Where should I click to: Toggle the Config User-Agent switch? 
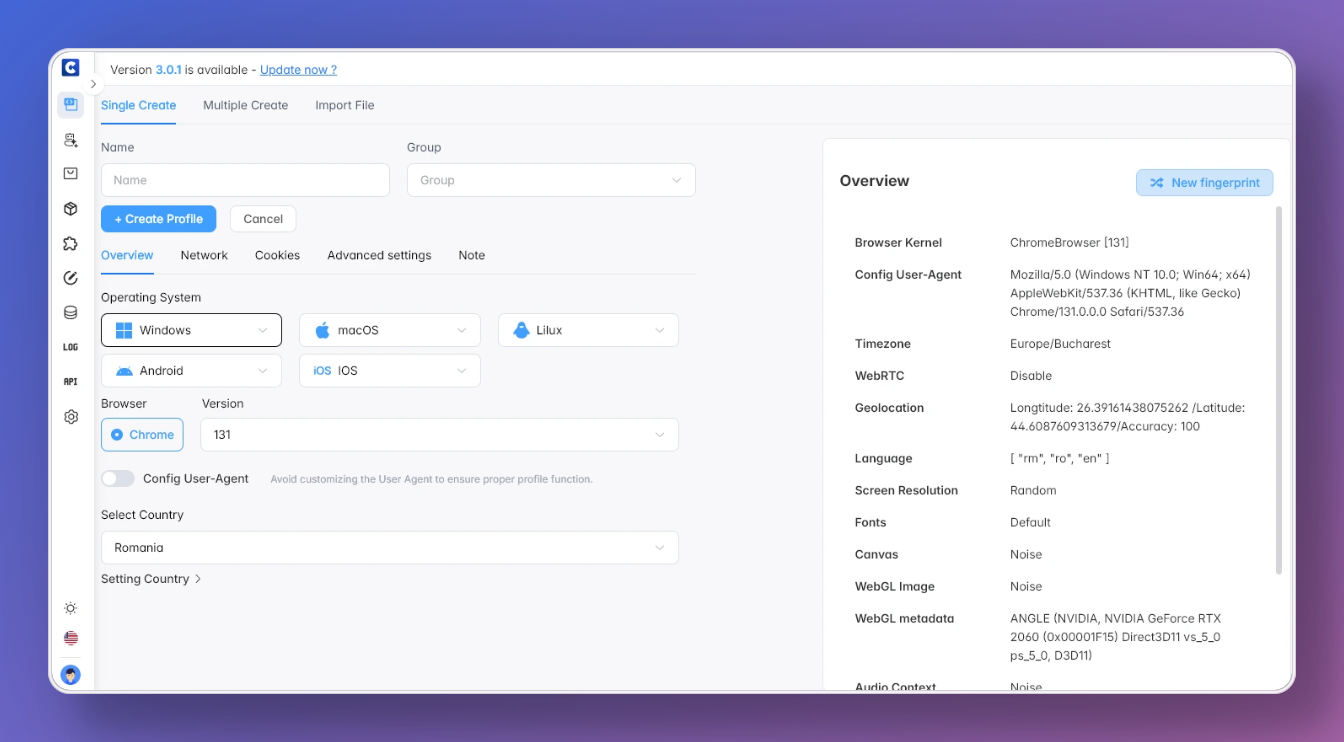(118, 479)
